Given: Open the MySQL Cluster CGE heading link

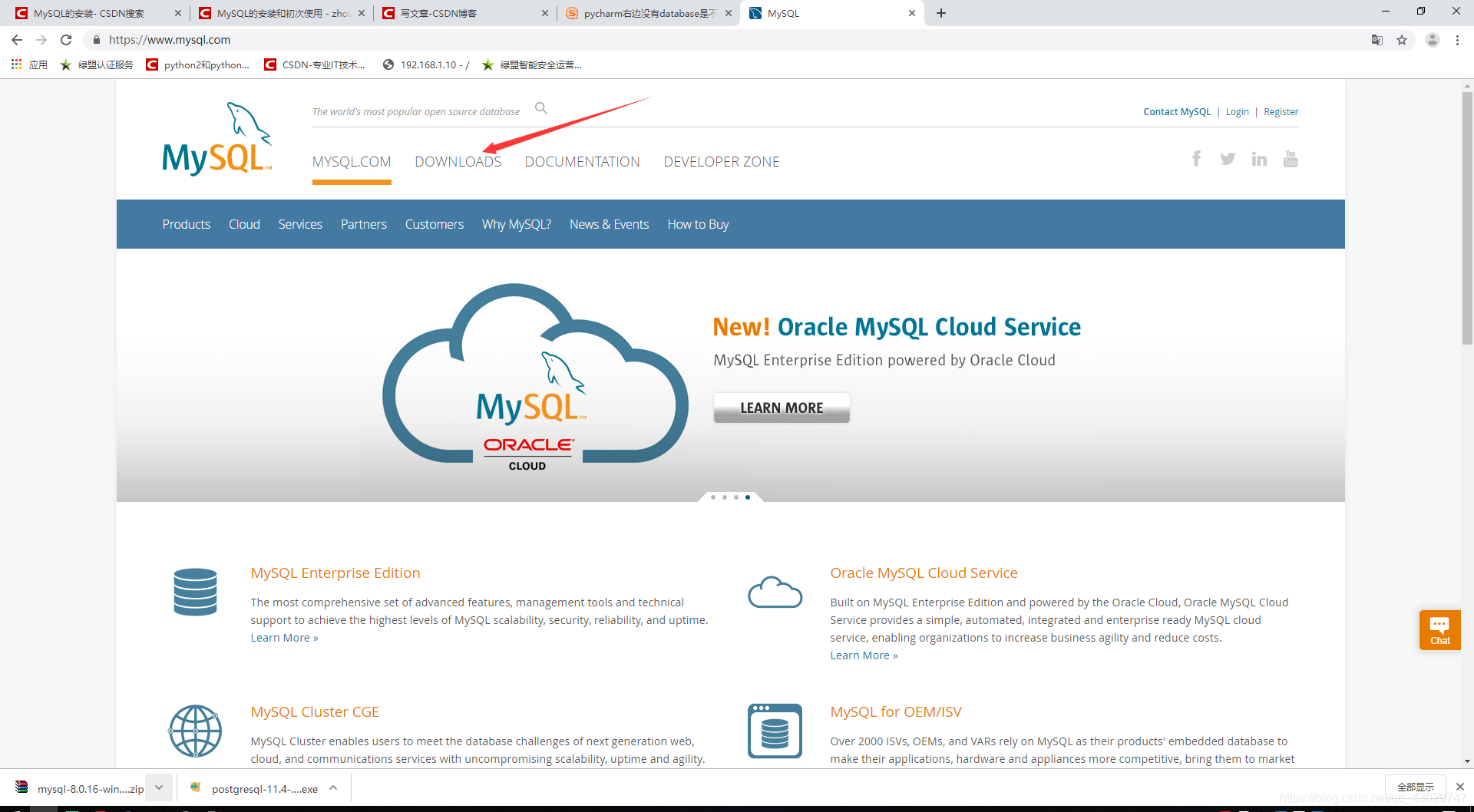Looking at the screenshot, I should [315, 712].
